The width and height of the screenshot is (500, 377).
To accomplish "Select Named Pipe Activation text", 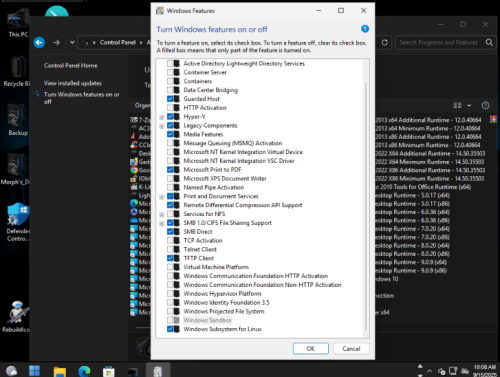I will click(214, 187).
